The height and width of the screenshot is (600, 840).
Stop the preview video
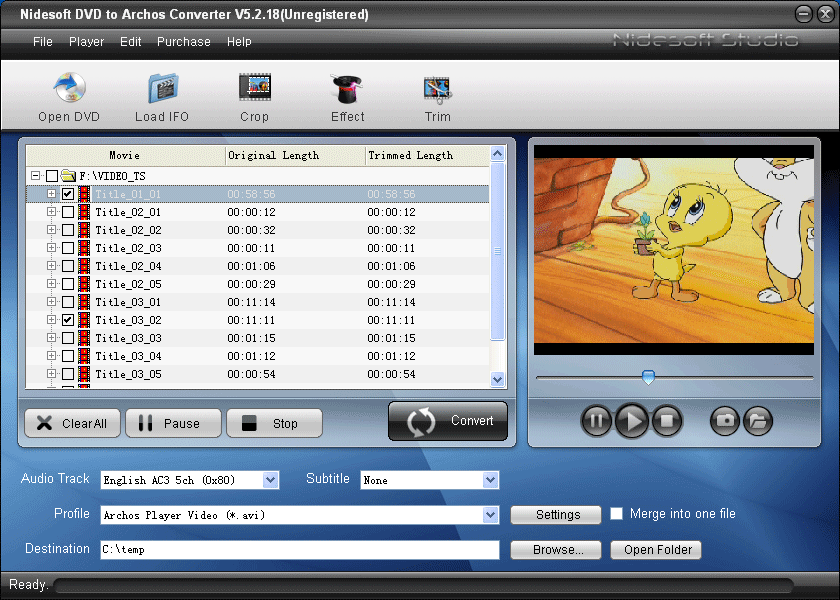coord(667,421)
